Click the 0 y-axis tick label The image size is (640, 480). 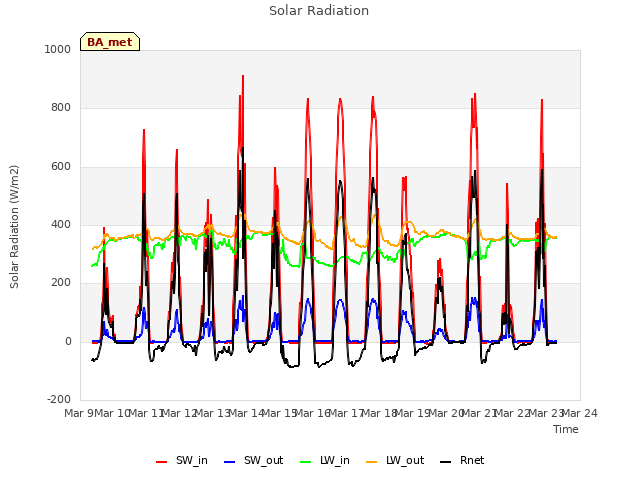(68, 342)
